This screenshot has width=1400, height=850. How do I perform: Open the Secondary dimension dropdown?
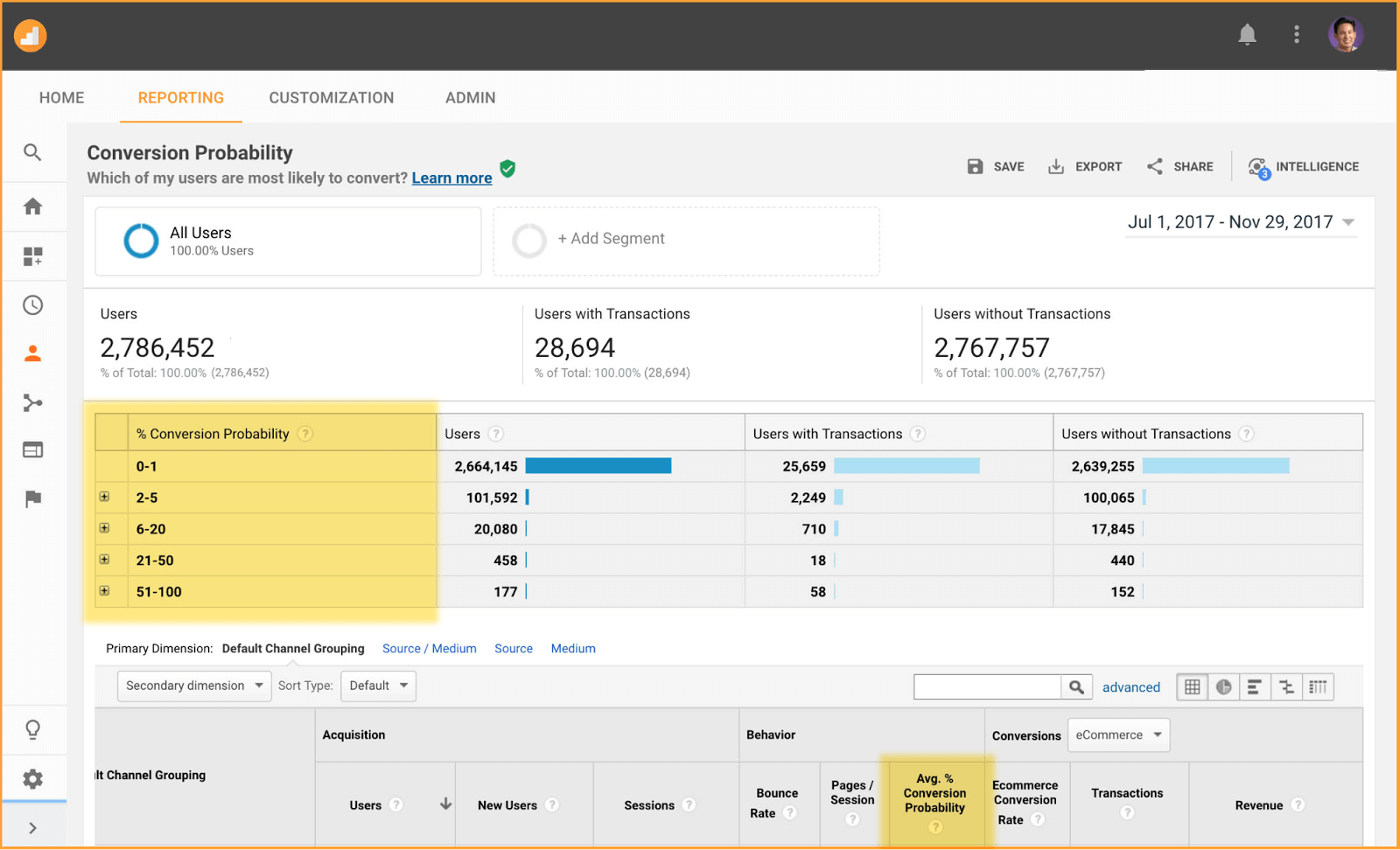[194, 686]
